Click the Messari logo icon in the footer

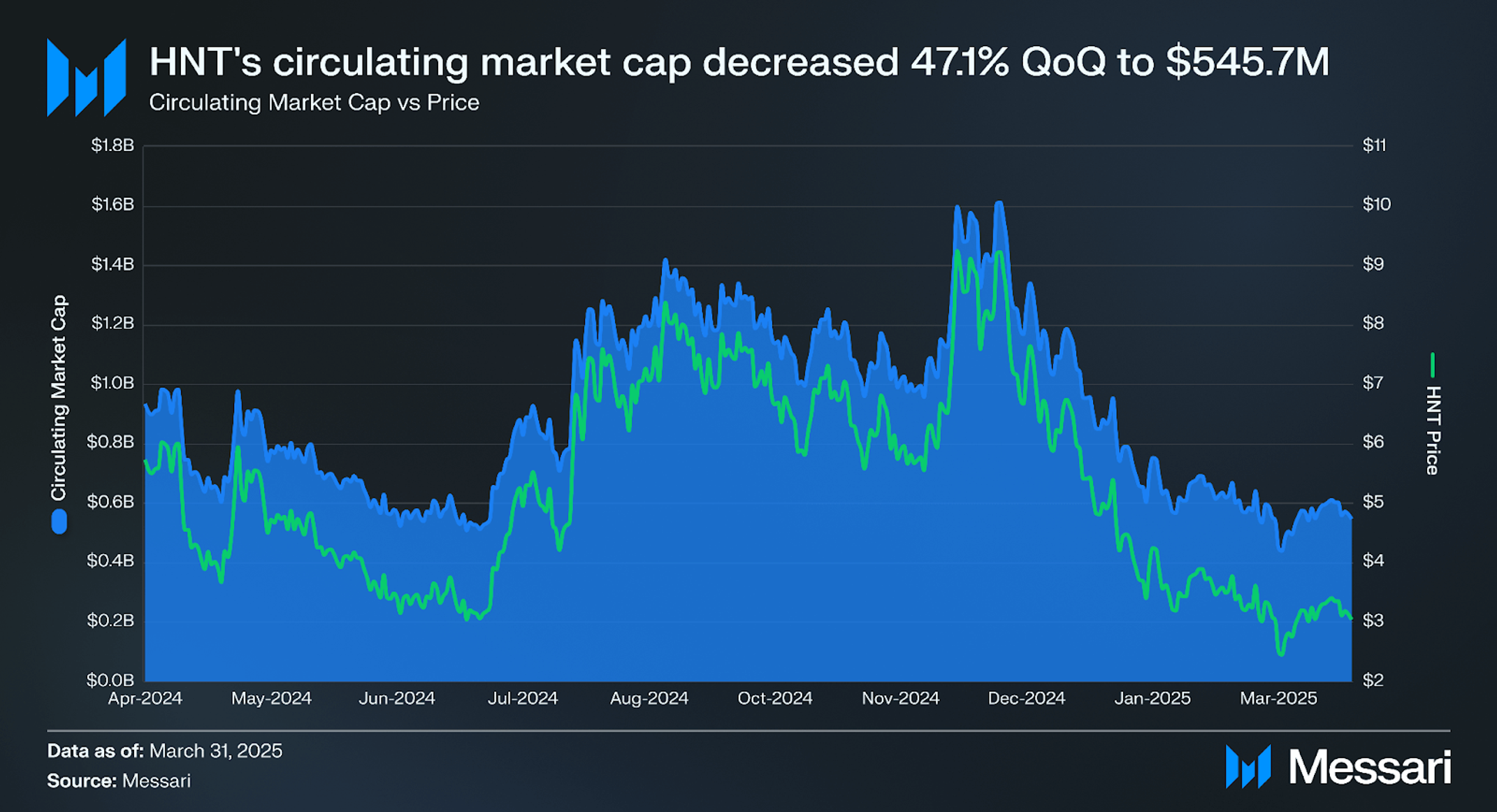[1248, 767]
